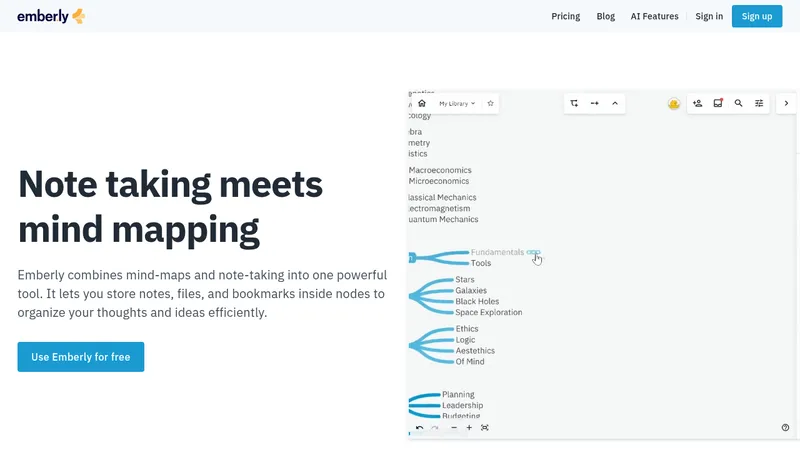The image size is (800, 450).
Task: Select the Logic node
Action: click(465, 340)
